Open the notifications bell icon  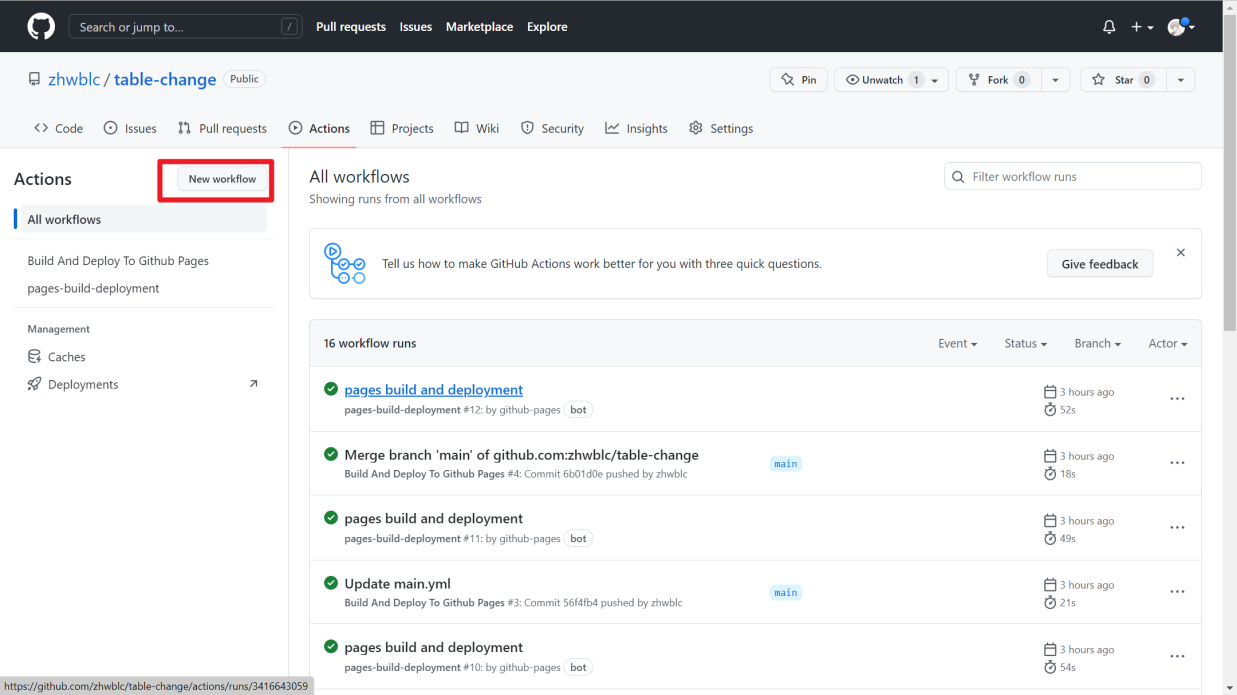coord(1109,27)
